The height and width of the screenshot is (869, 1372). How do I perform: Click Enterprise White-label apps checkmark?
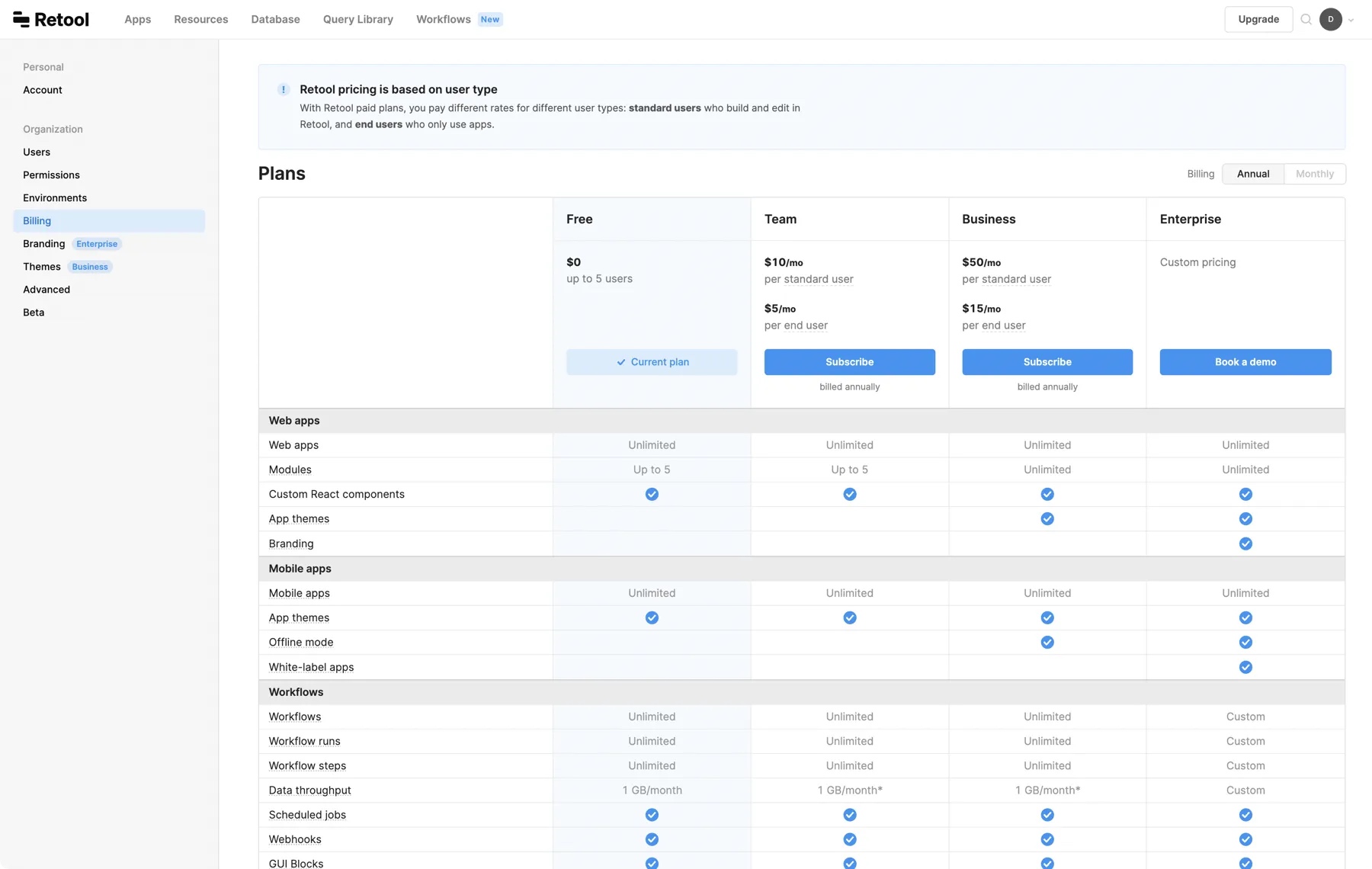click(x=1245, y=667)
